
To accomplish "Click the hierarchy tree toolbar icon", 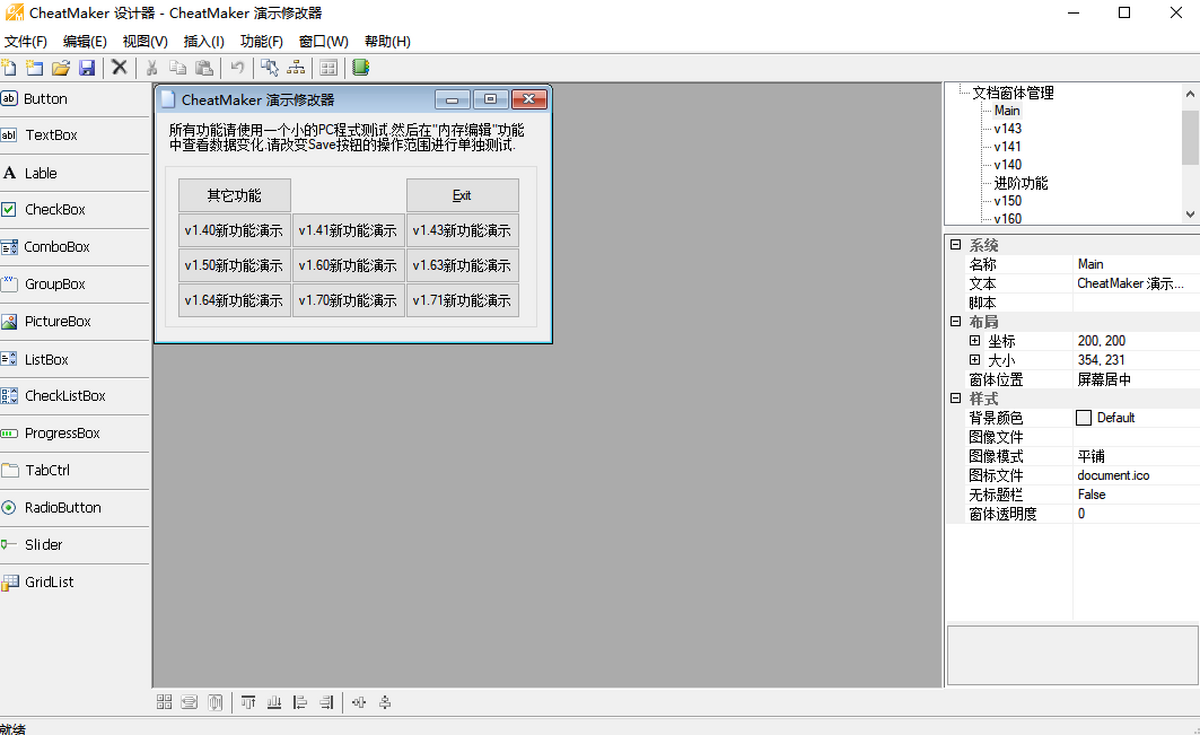I will coord(296,68).
